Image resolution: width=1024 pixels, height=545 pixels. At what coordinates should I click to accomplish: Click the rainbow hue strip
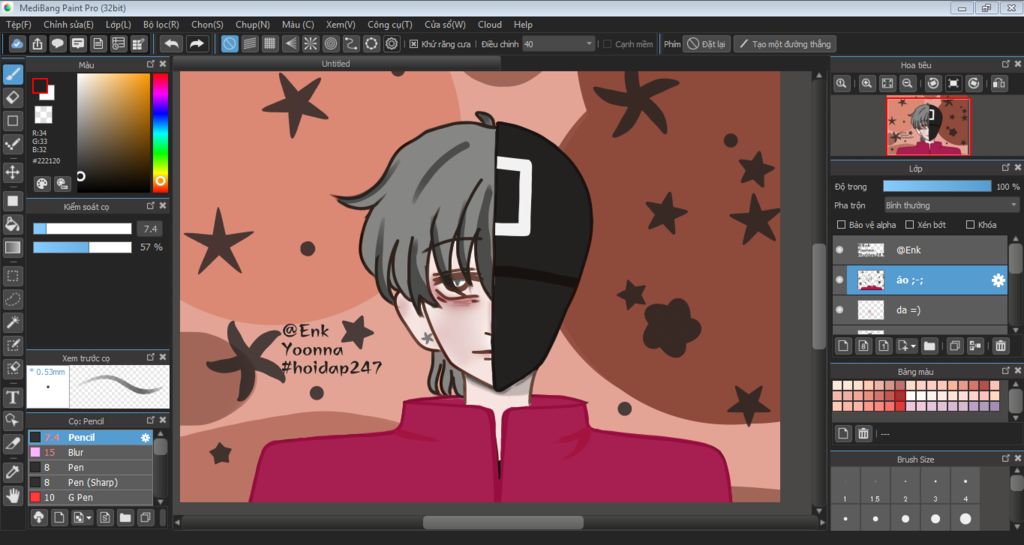160,132
